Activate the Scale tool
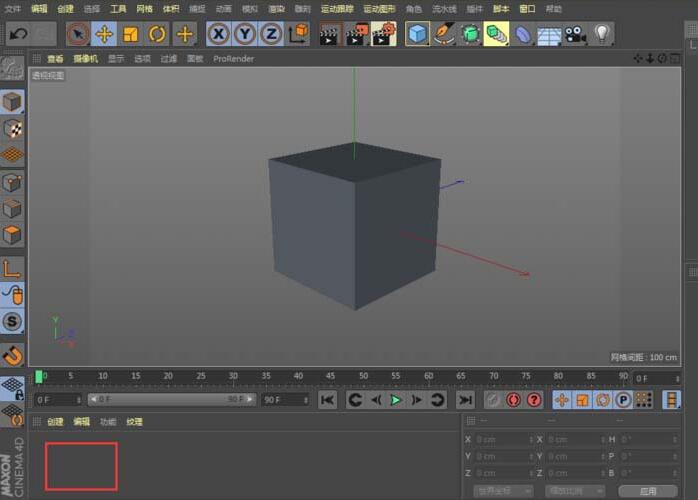 click(x=130, y=34)
